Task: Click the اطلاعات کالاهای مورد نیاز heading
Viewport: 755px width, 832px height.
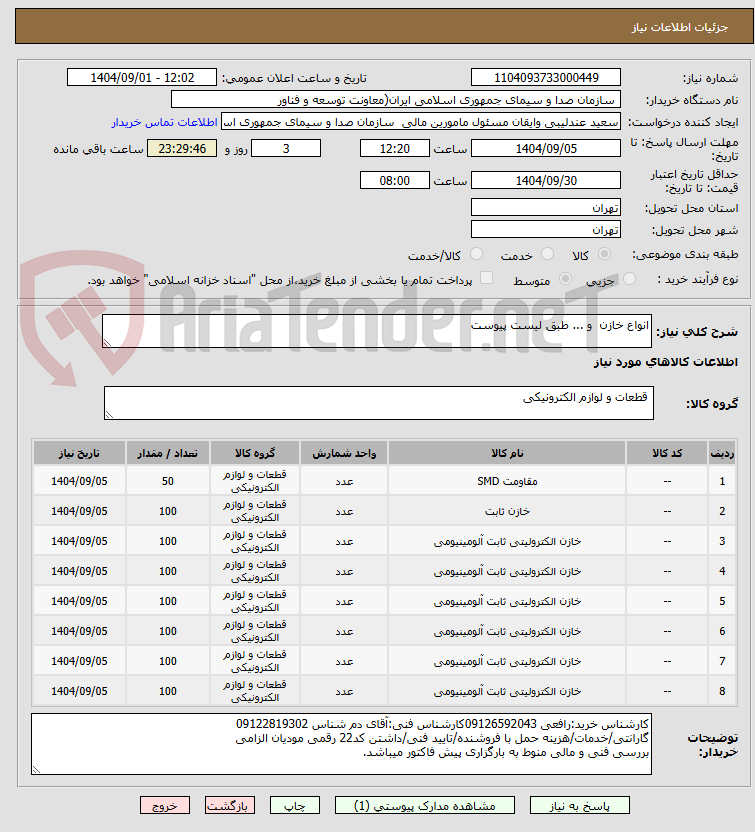Action: 665,362
